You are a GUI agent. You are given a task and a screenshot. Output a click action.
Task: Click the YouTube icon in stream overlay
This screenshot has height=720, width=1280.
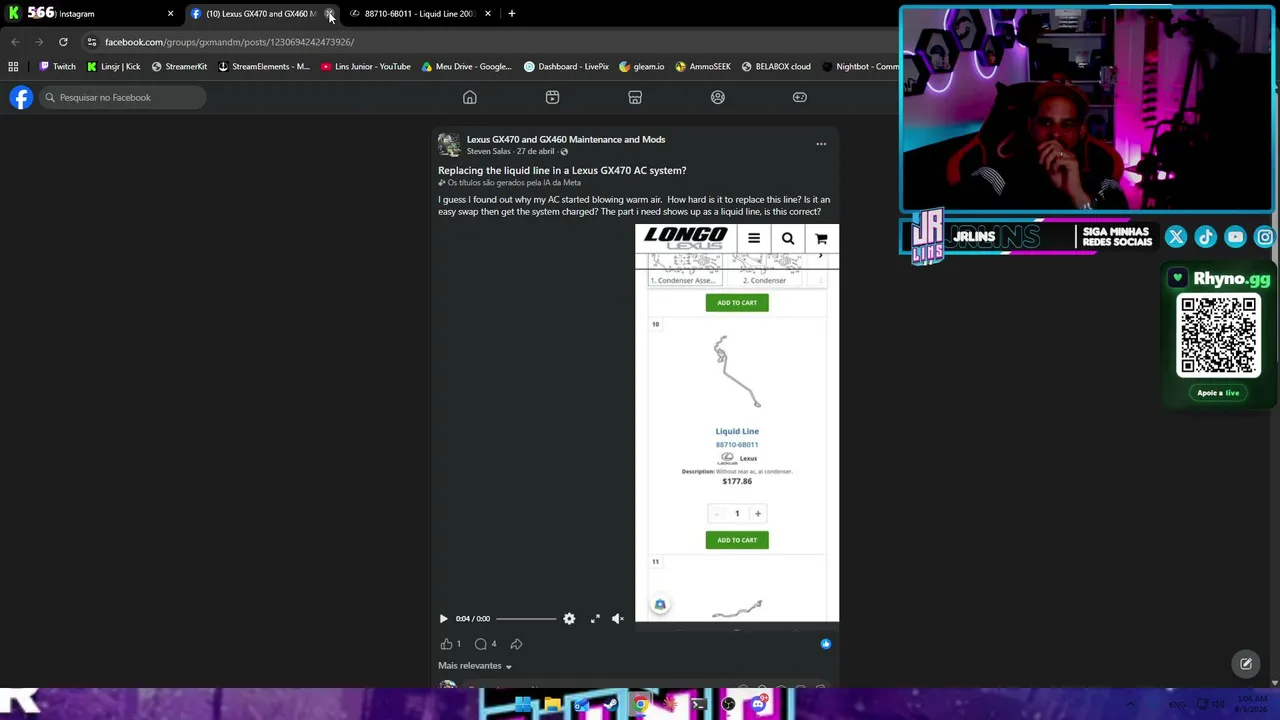(x=1236, y=237)
